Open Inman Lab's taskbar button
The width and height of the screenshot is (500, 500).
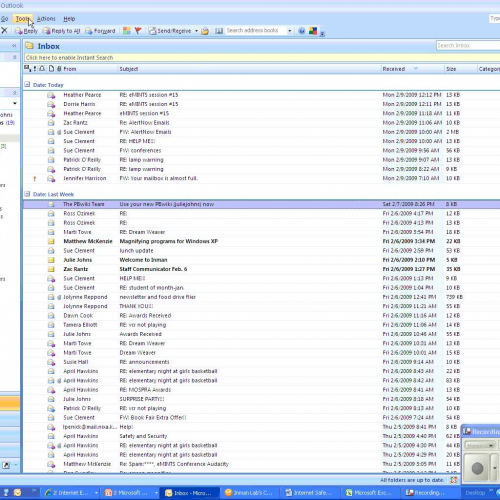(x=249, y=493)
